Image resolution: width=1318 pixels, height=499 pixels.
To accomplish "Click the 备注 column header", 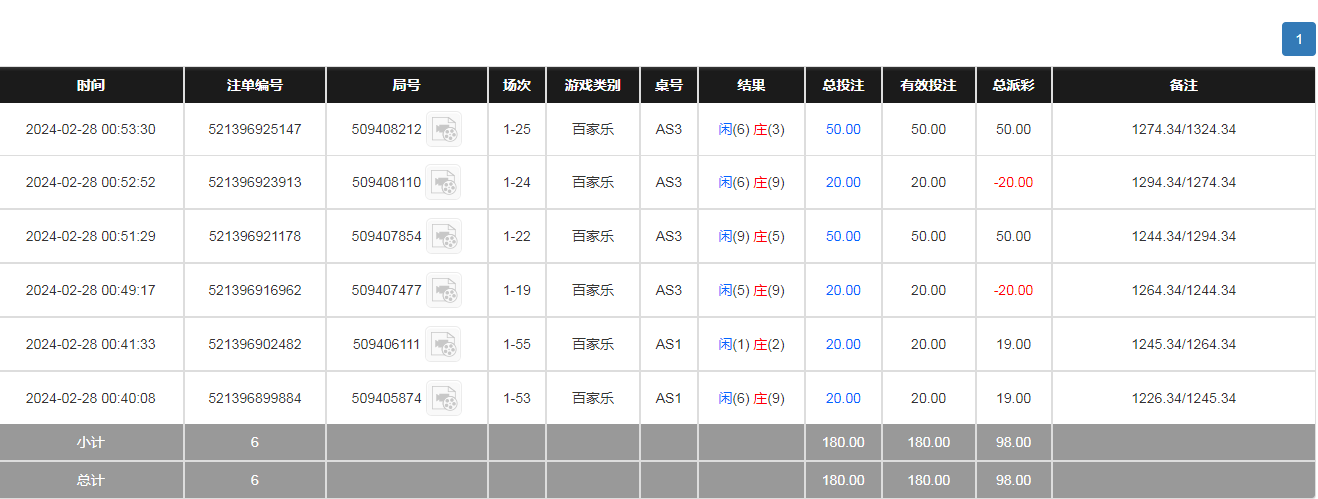I will point(1183,86).
